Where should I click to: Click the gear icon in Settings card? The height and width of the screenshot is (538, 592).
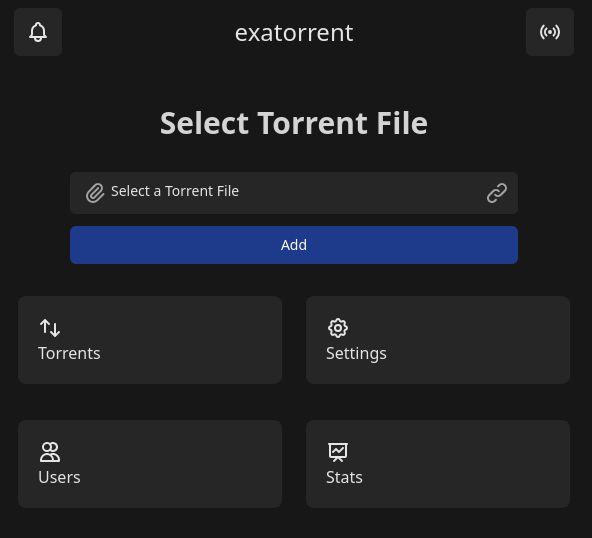click(338, 328)
